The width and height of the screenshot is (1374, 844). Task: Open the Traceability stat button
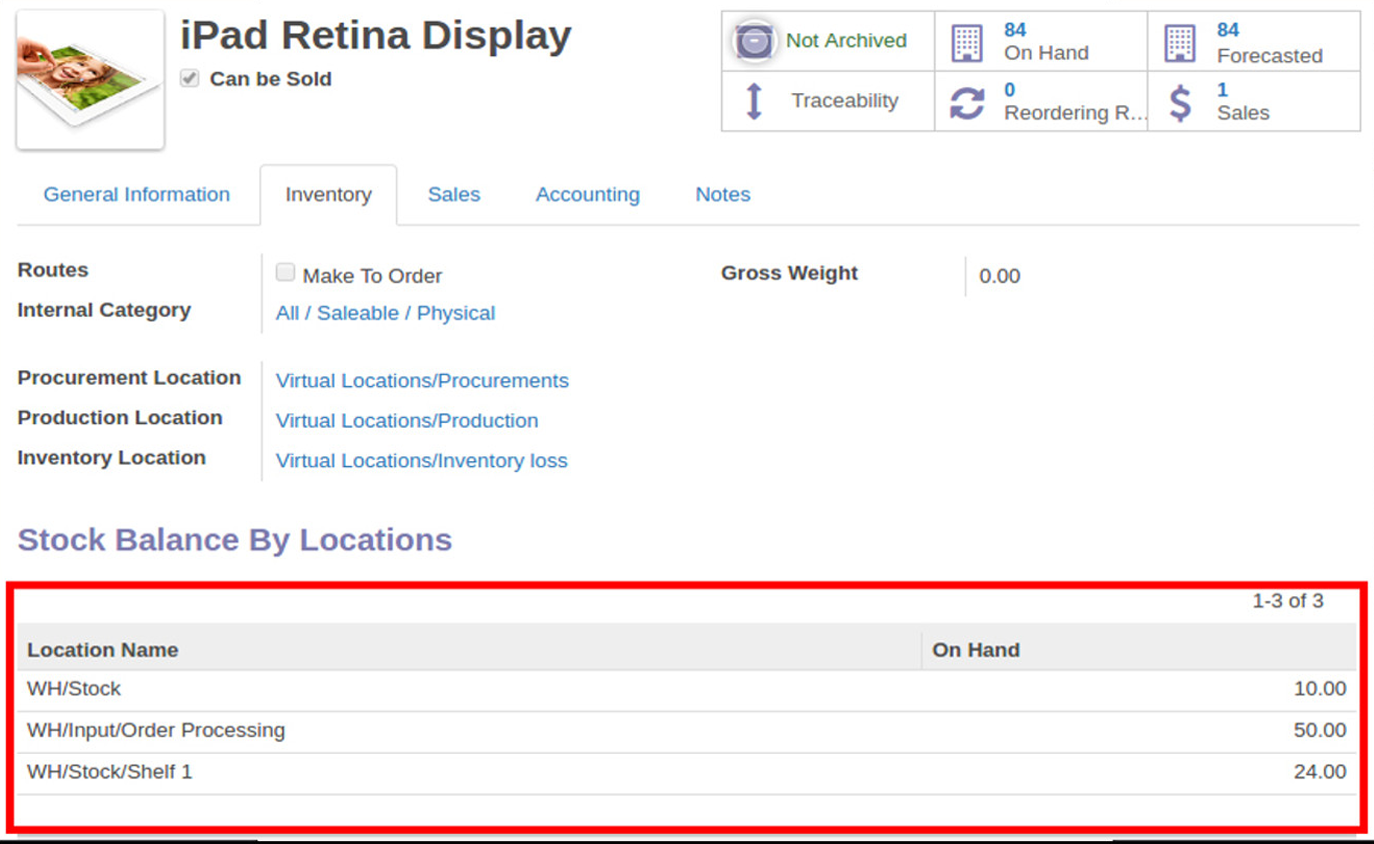(x=828, y=101)
